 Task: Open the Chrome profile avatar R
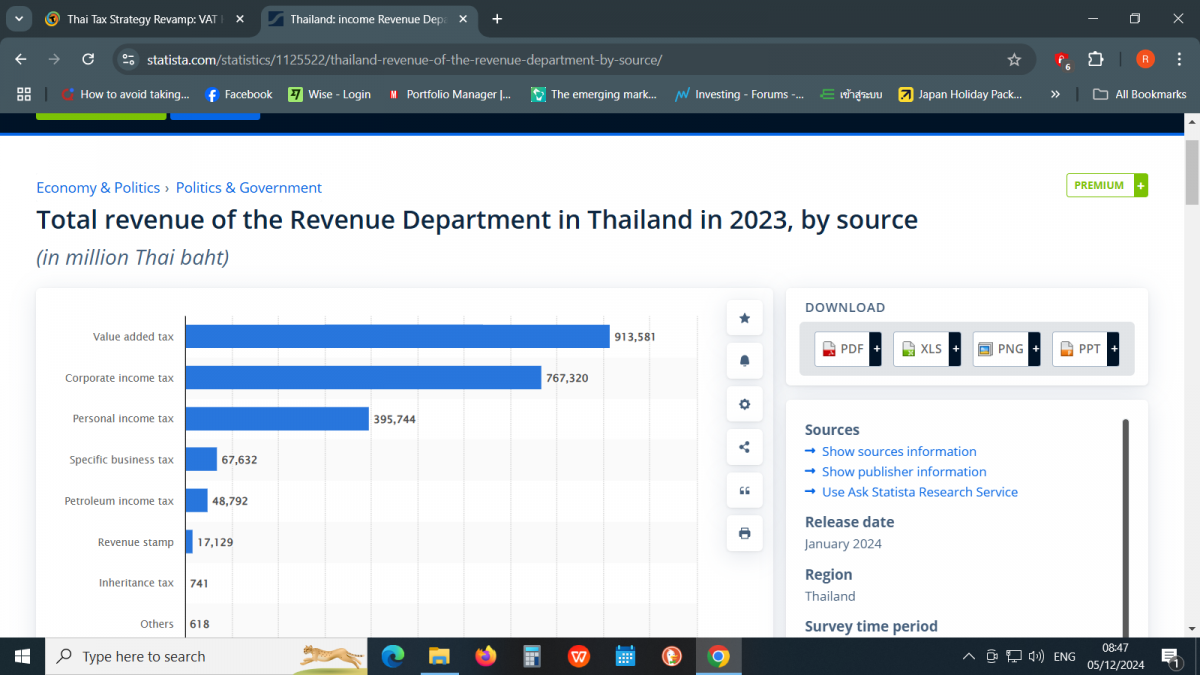[x=1145, y=60]
